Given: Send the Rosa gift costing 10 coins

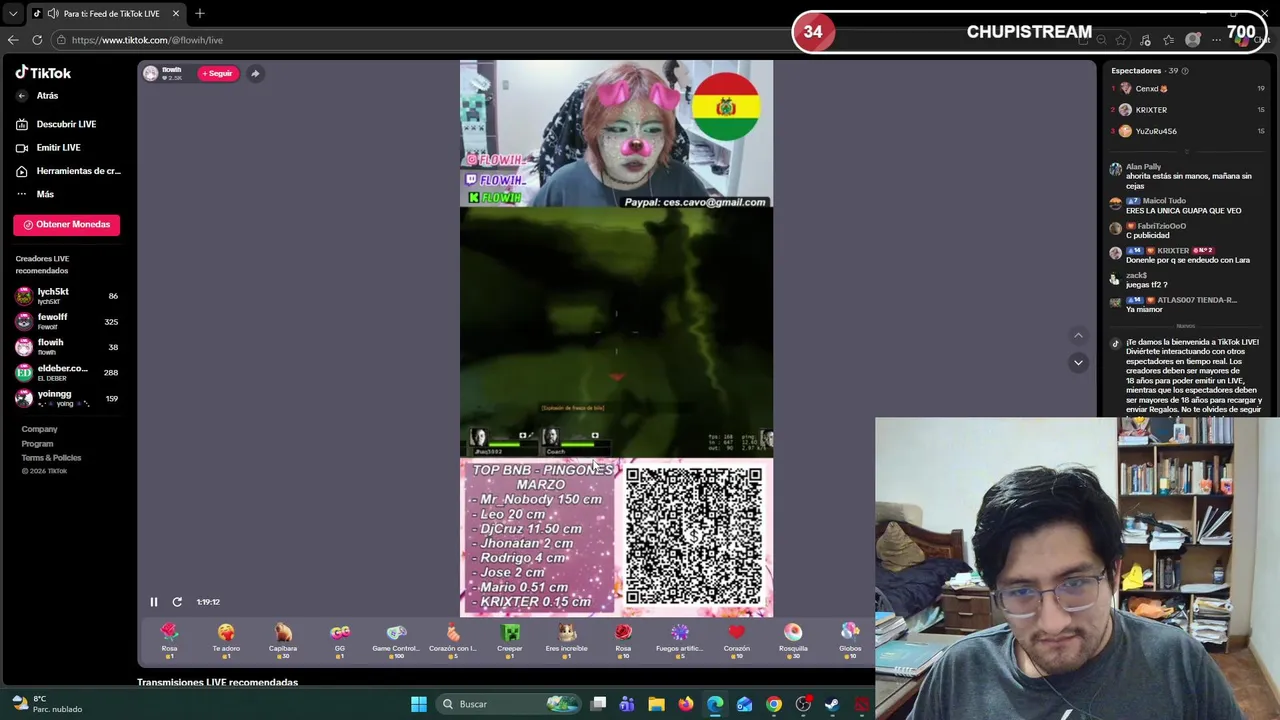Looking at the screenshot, I should click(623, 640).
